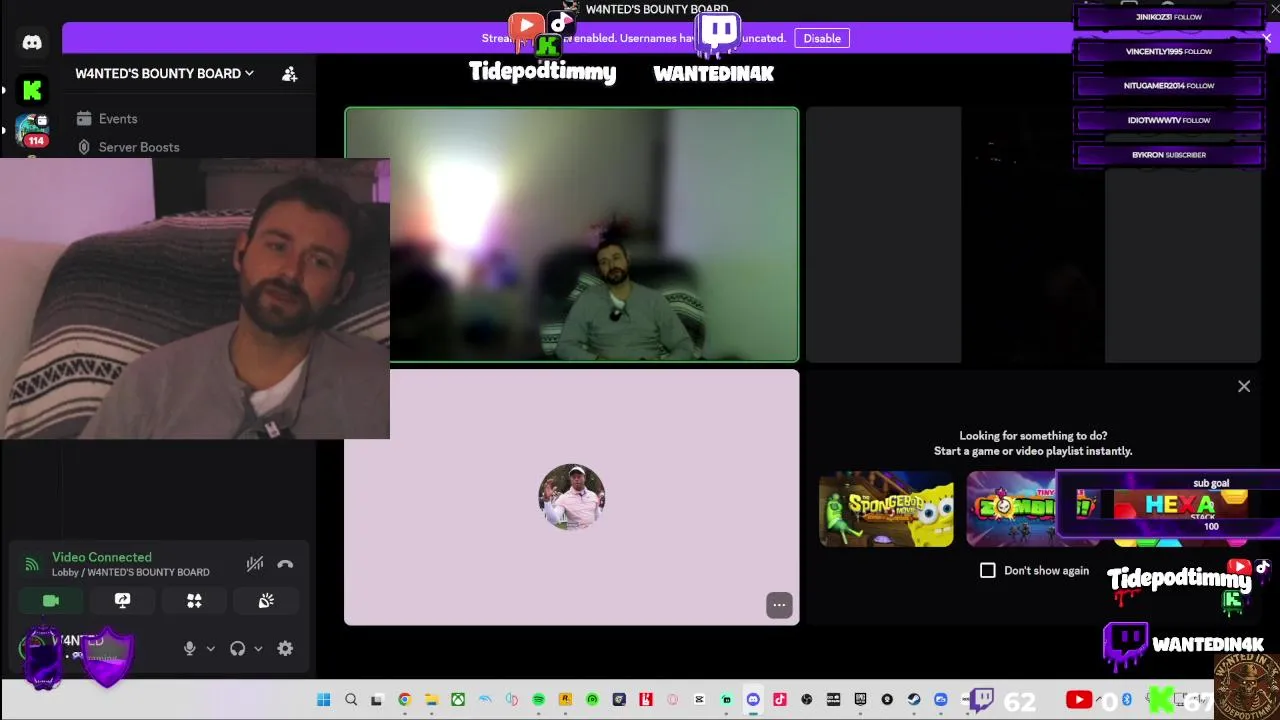Open the Activities launcher button
This screenshot has height=720, width=1280.
click(x=194, y=600)
